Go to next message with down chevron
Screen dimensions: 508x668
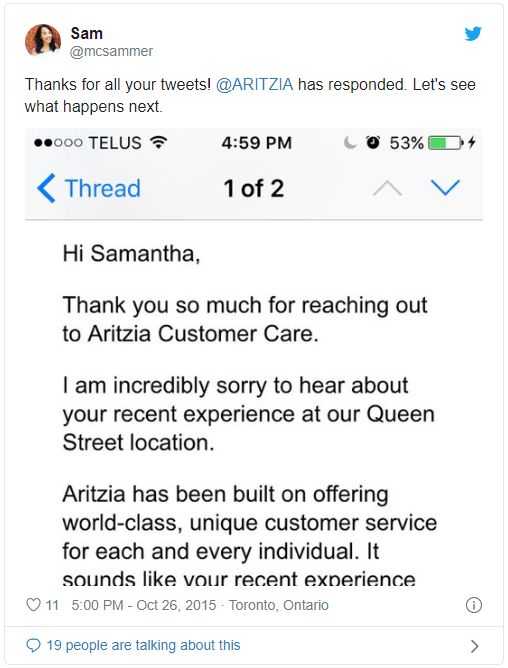[445, 187]
